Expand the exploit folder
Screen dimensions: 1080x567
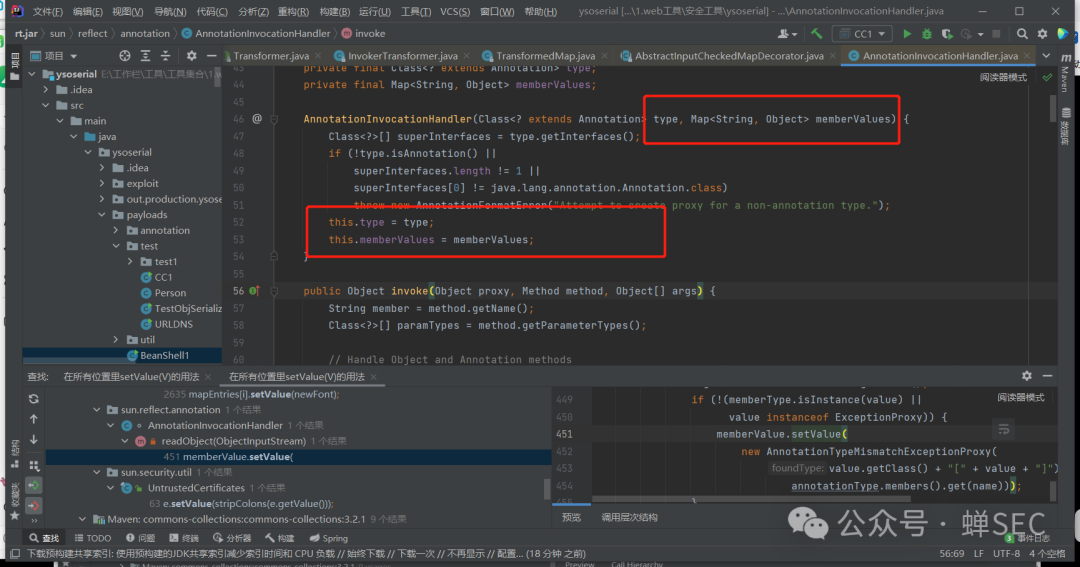102,183
